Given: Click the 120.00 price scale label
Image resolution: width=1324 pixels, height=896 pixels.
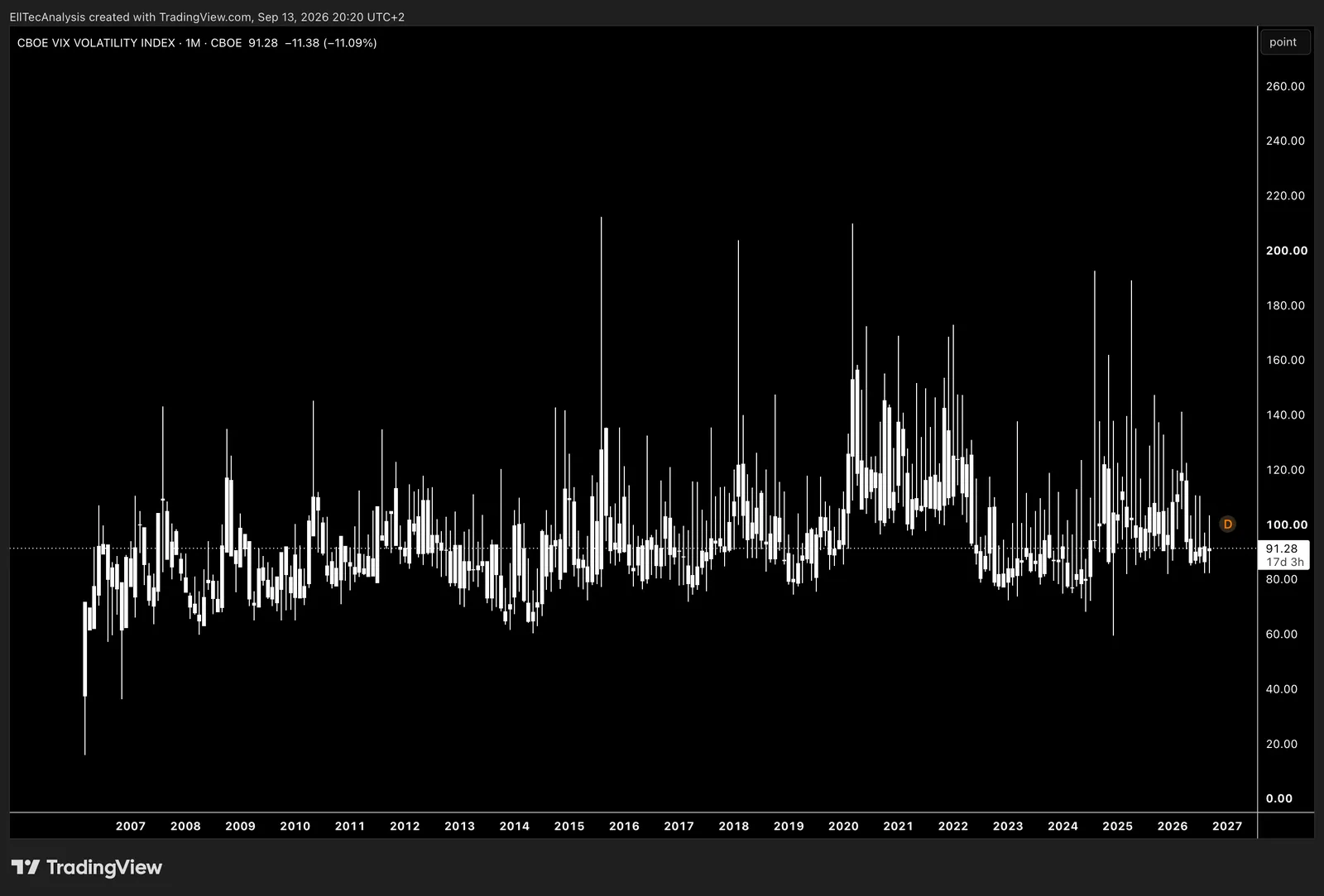Looking at the screenshot, I should click(x=1285, y=470).
